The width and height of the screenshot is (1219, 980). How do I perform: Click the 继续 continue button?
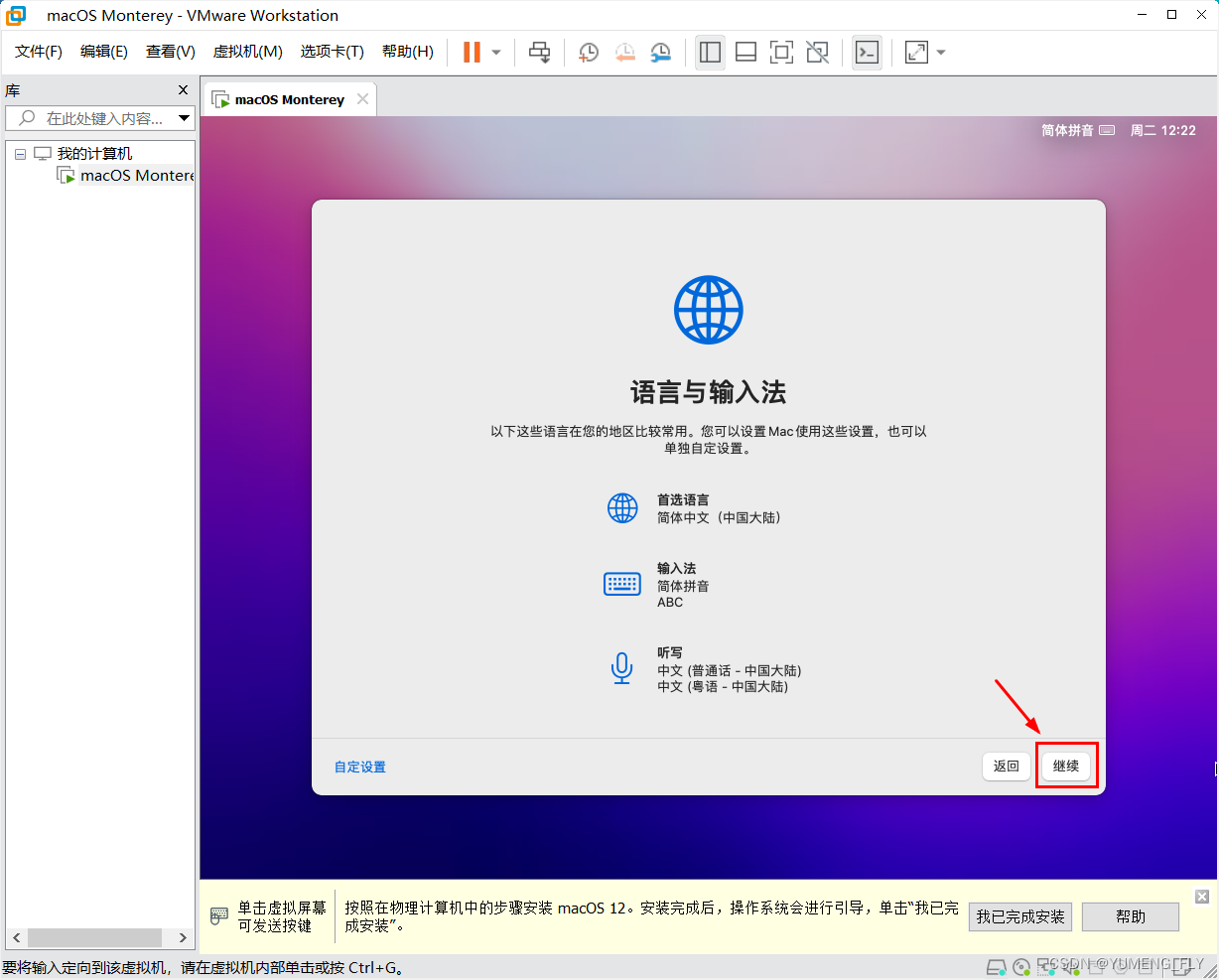(x=1066, y=766)
